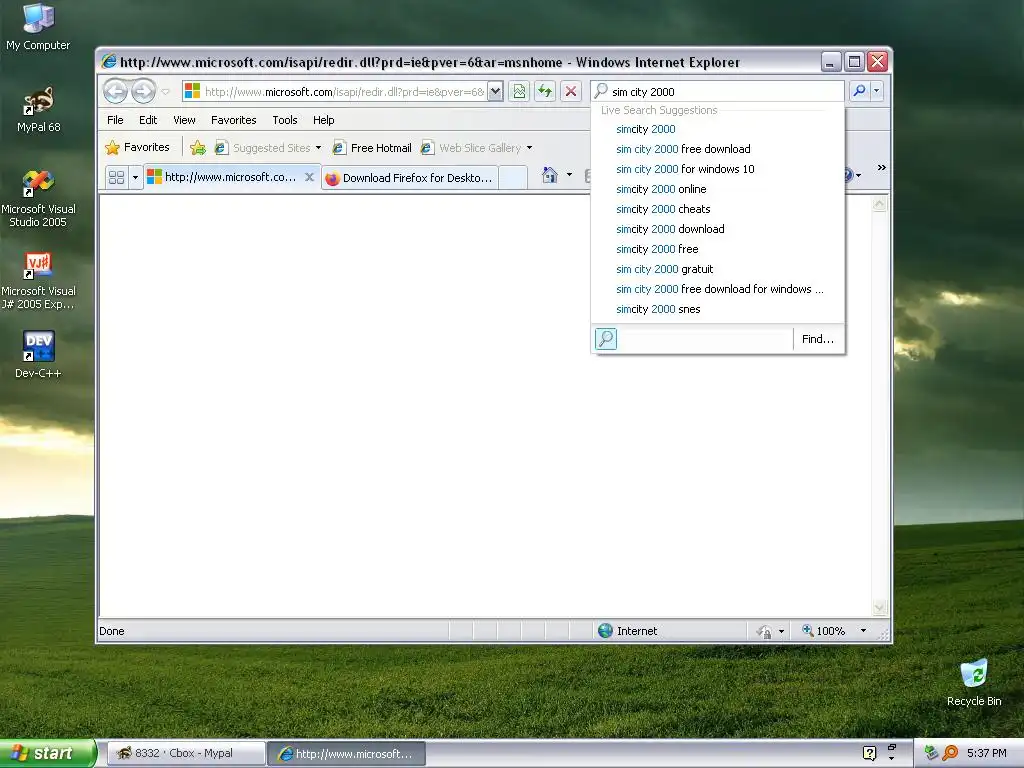Select the Dev-C++ desktop shortcut

pos(38,354)
